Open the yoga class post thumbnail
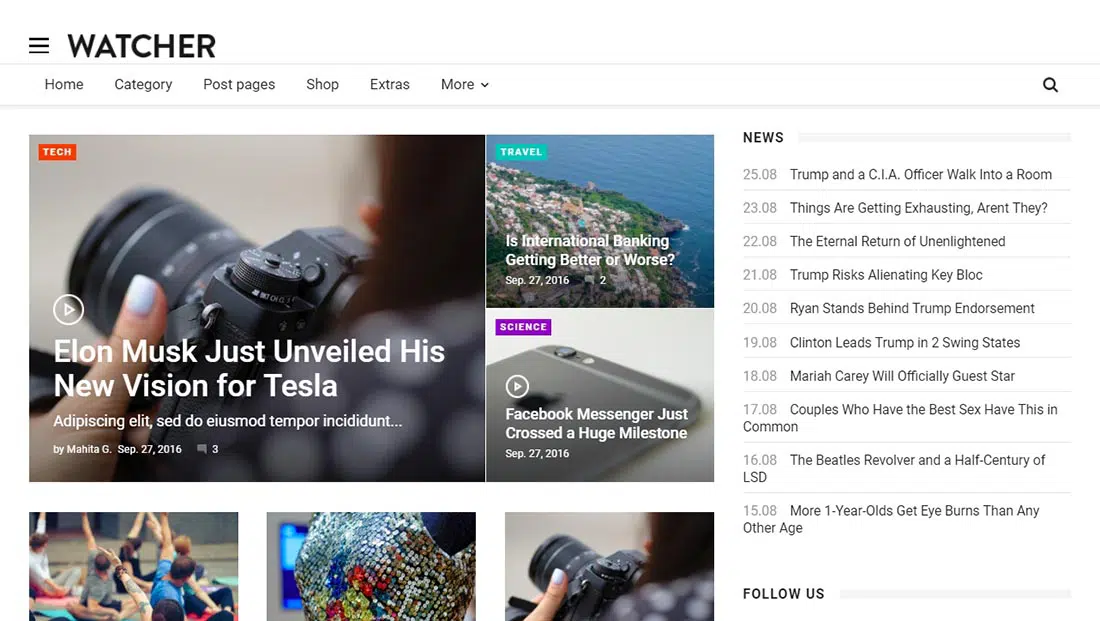The height and width of the screenshot is (621, 1100). [133, 566]
